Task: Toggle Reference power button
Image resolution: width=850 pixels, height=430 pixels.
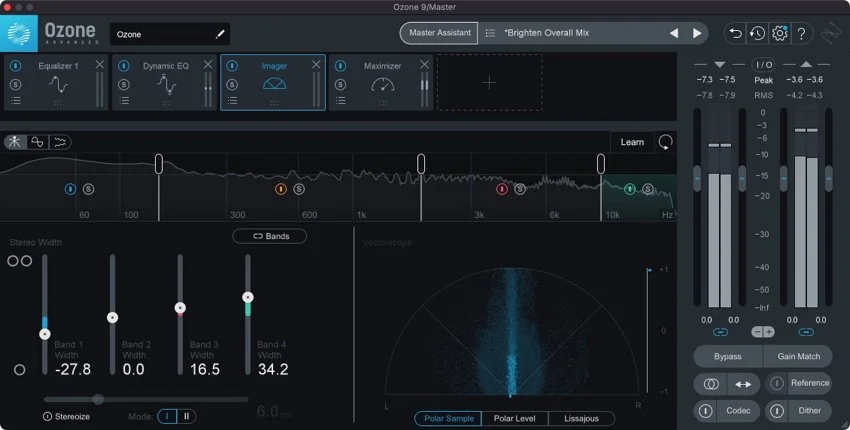Action: click(x=777, y=383)
